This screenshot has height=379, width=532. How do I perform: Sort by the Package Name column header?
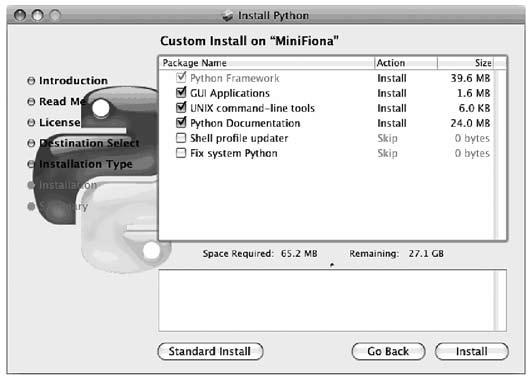pyautogui.click(x=267, y=63)
